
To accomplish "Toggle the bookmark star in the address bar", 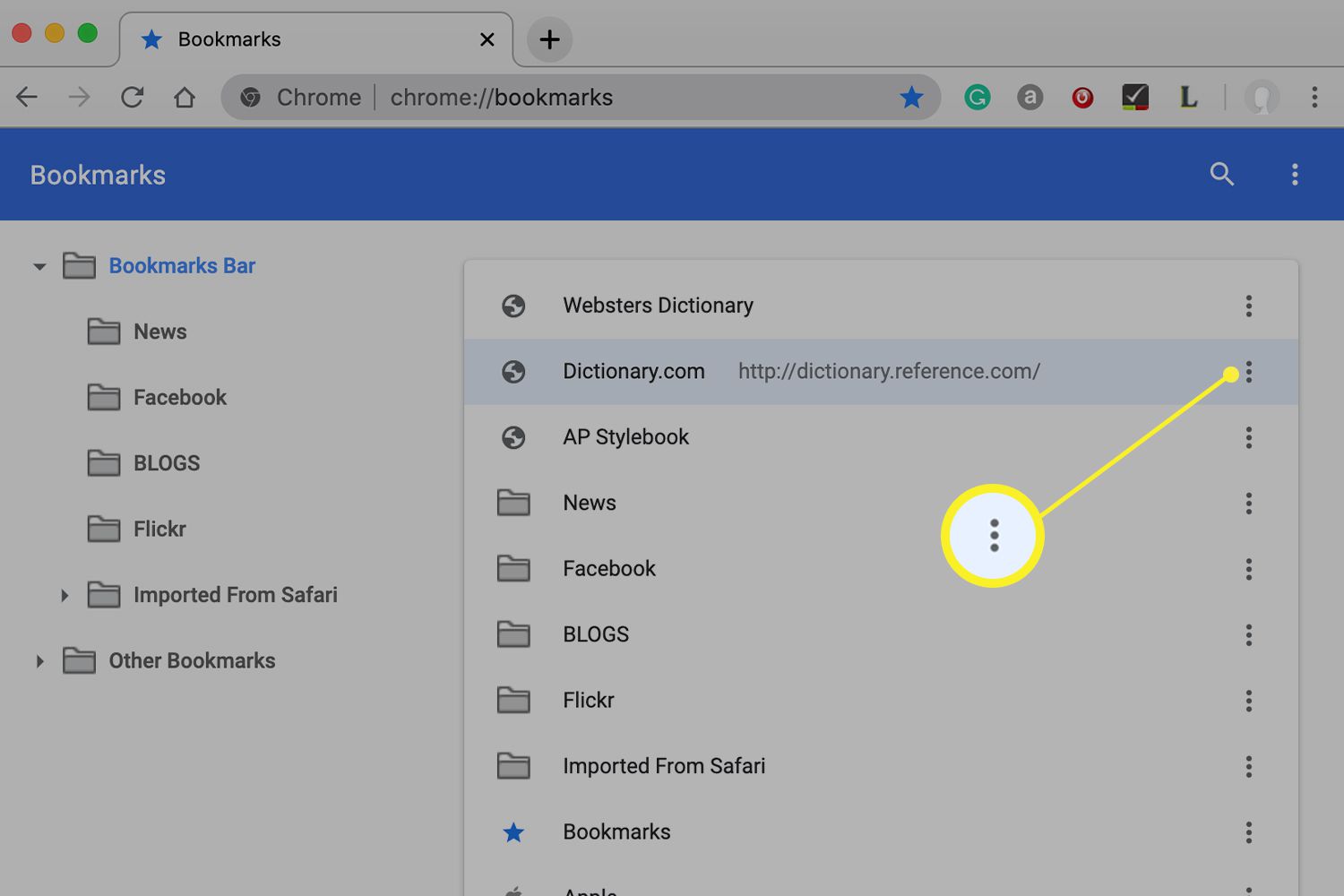I will 911,97.
